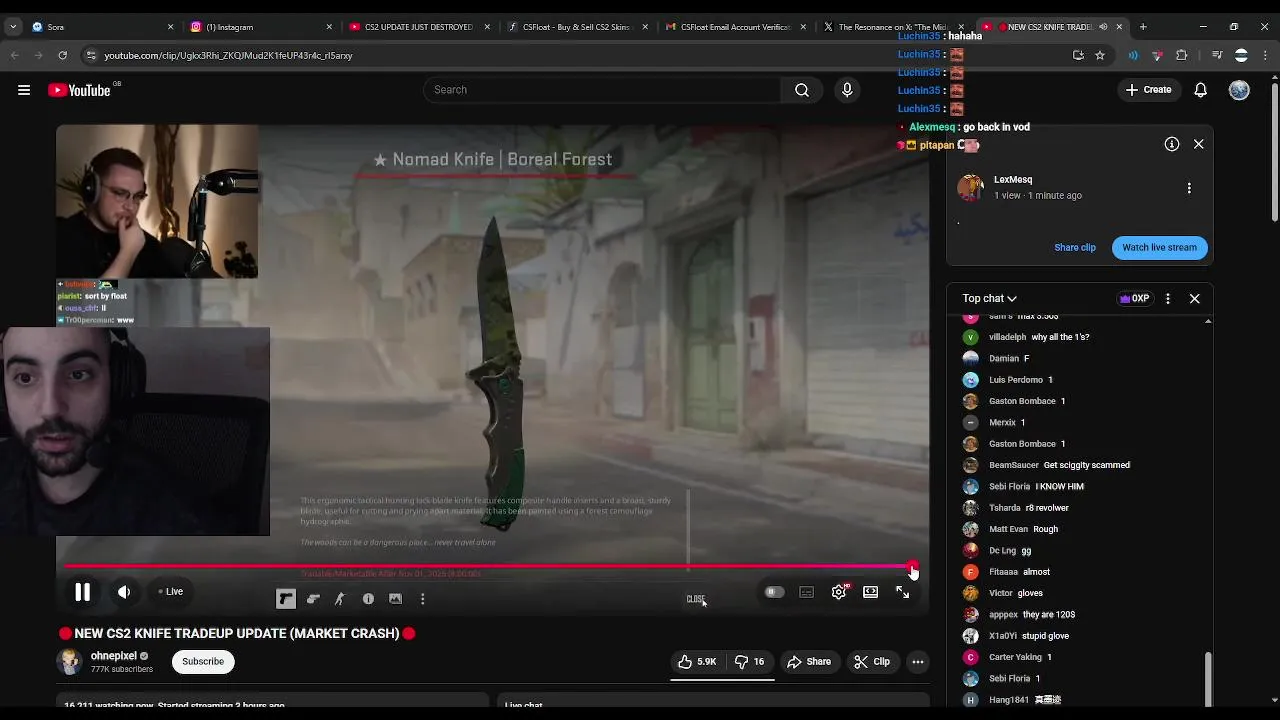The height and width of the screenshot is (720, 1280).
Task: Open LexMesq clip three-dot menu
Action: (x=1189, y=188)
